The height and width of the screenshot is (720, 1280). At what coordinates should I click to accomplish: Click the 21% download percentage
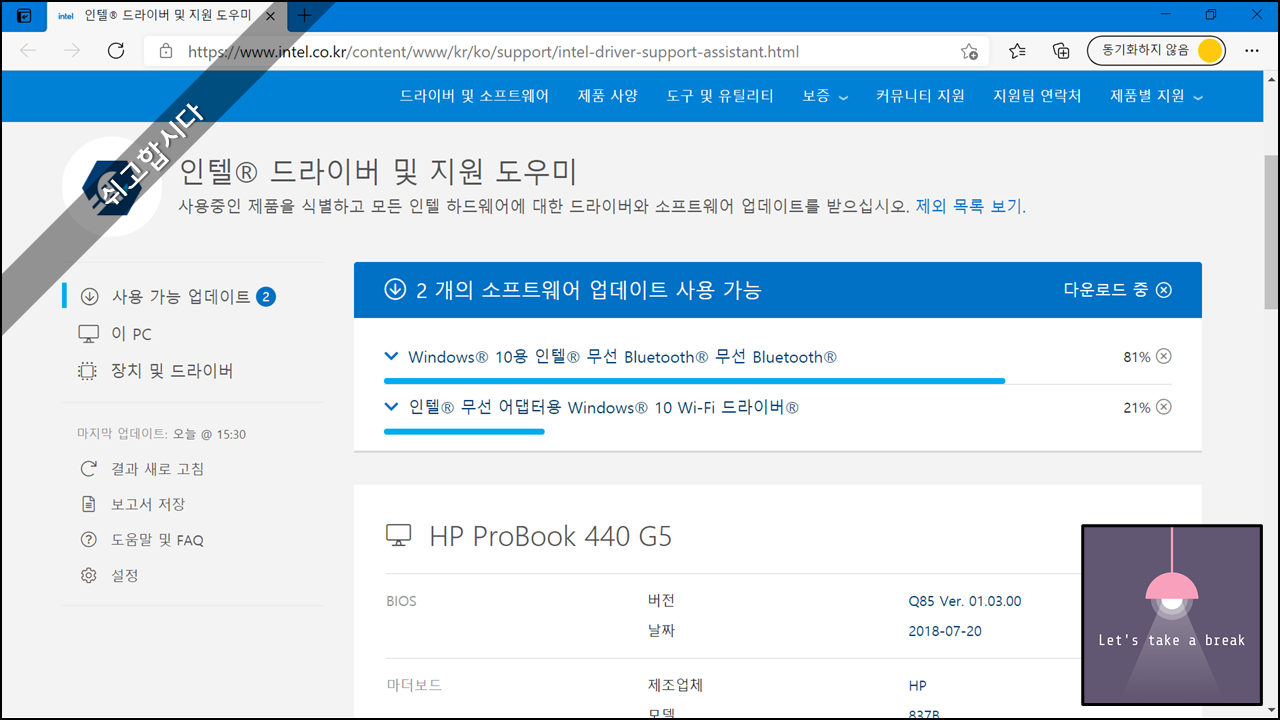[x=1137, y=407]
